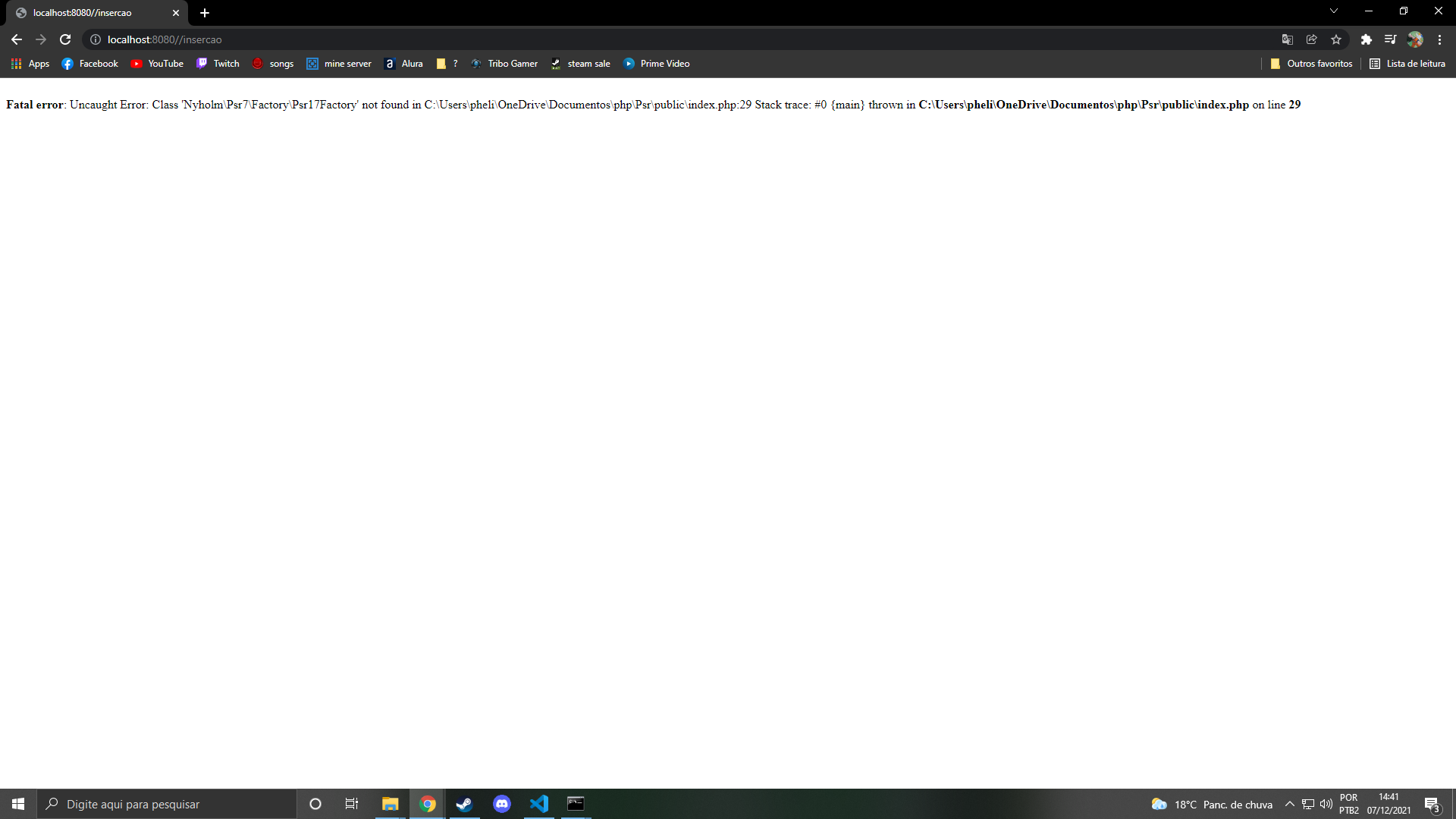The image size is (1456, 819).
Task: Open the Apps bookmark shortcut
Action: click(x=30, y=64)
